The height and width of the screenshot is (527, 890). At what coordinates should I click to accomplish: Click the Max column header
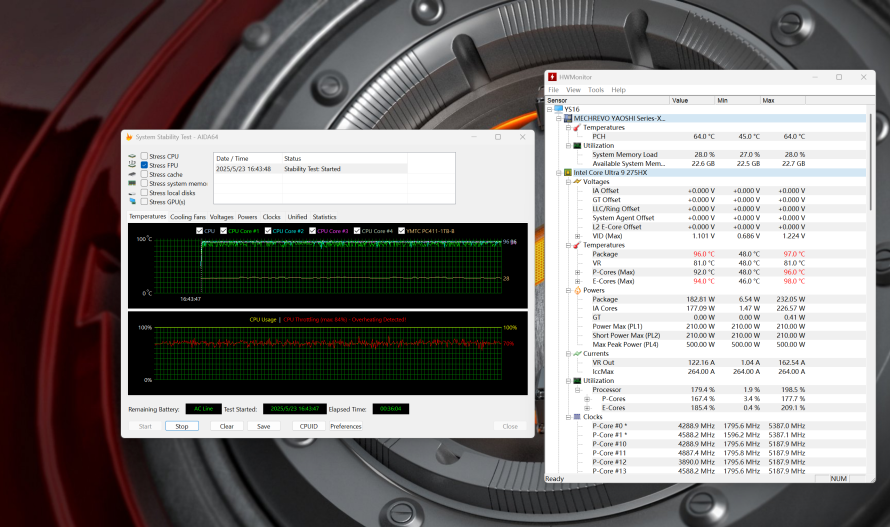pyautogui.click(x=782, y=100)
